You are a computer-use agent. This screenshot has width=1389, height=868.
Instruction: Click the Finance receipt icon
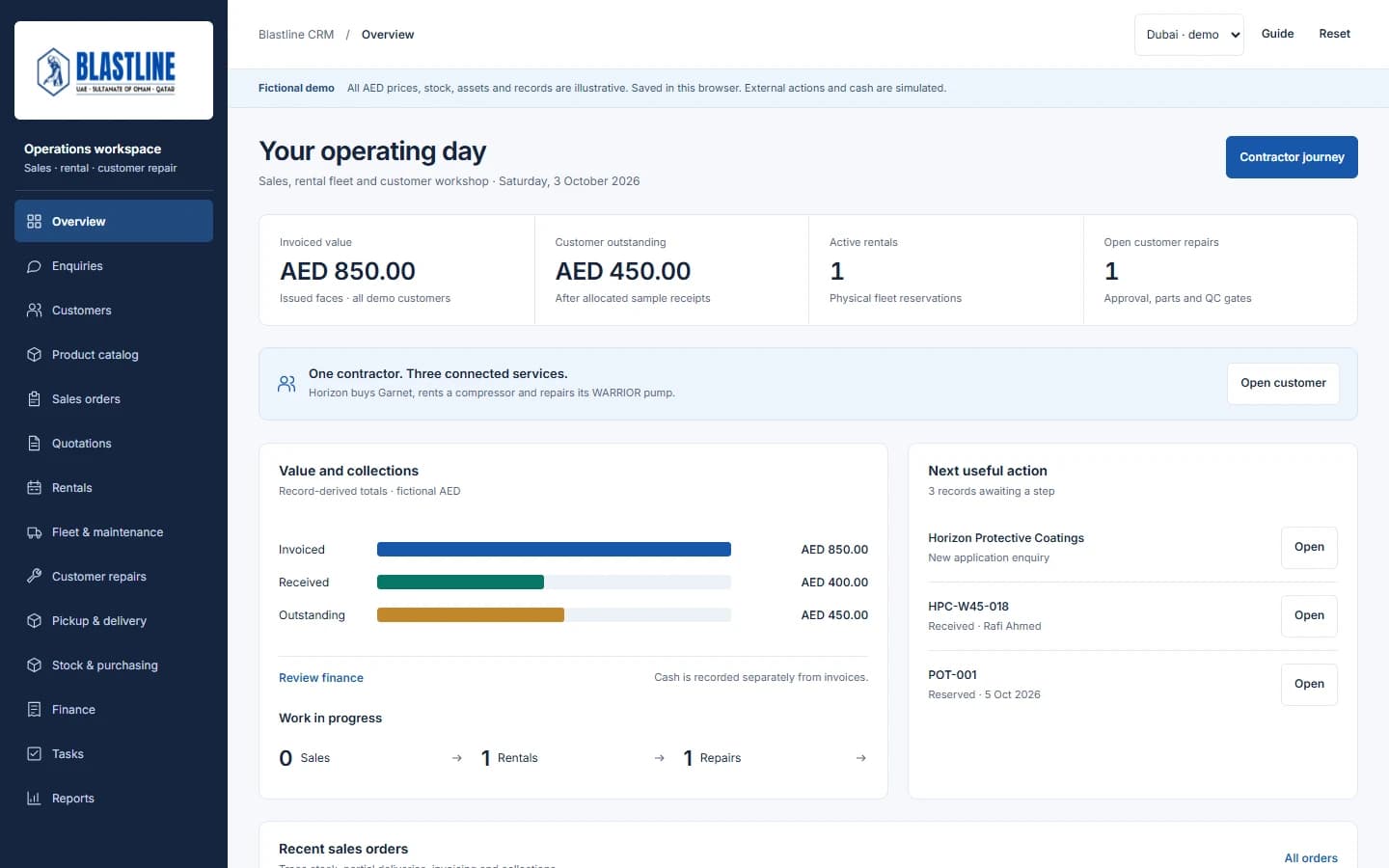tap(34, 710)
